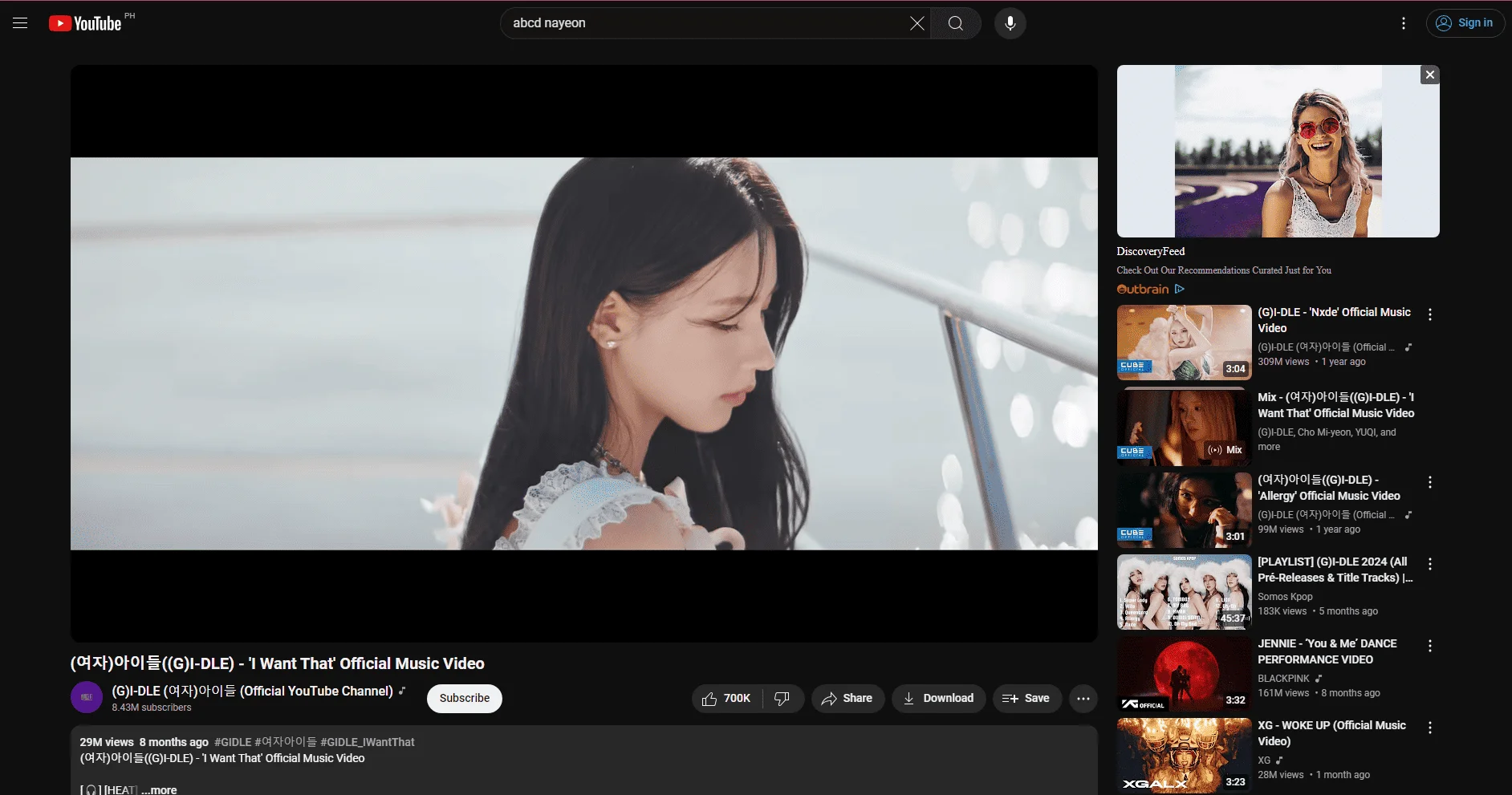
Task: Open the Outbrain logo link
Action: 1143,289
